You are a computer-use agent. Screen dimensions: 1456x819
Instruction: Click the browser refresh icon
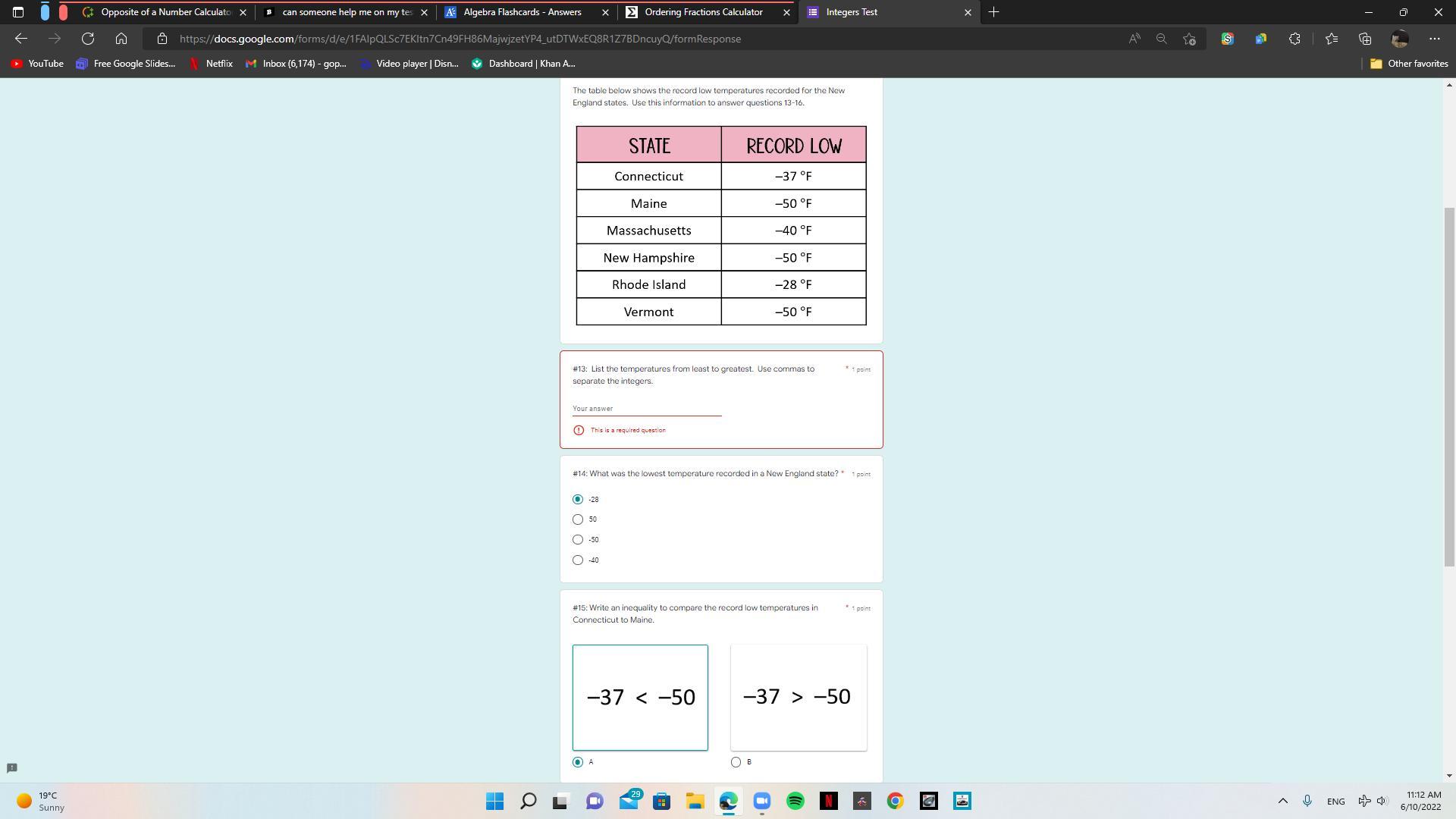[x=88, y=39]
